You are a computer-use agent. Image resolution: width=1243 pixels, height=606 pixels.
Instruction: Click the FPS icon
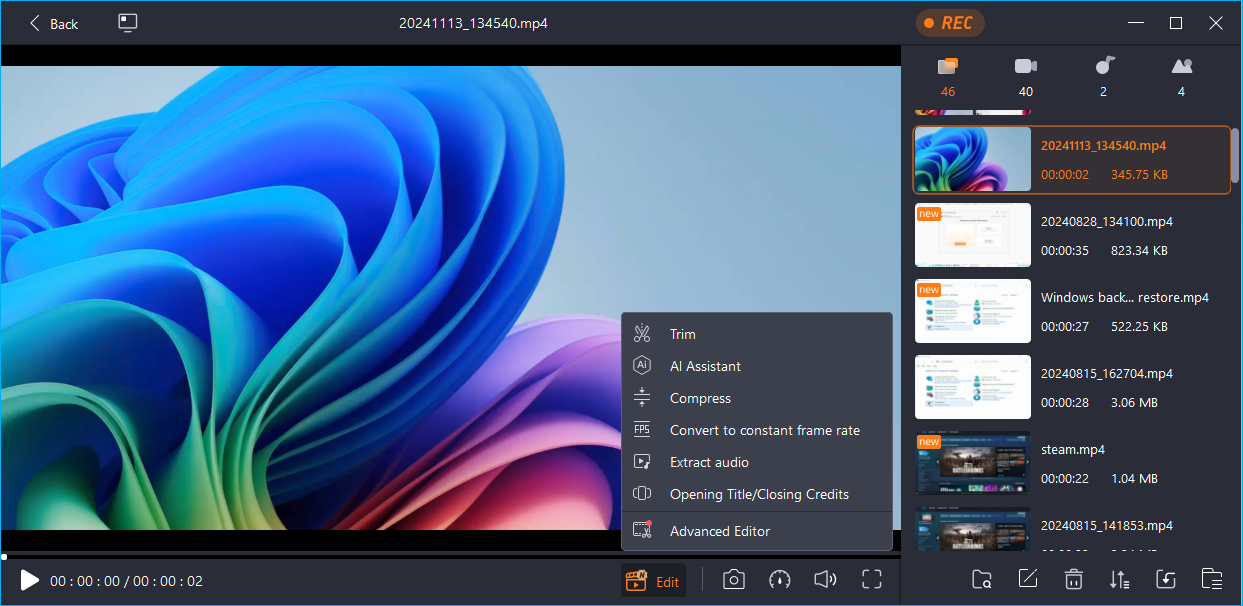[x=642, y=430]
